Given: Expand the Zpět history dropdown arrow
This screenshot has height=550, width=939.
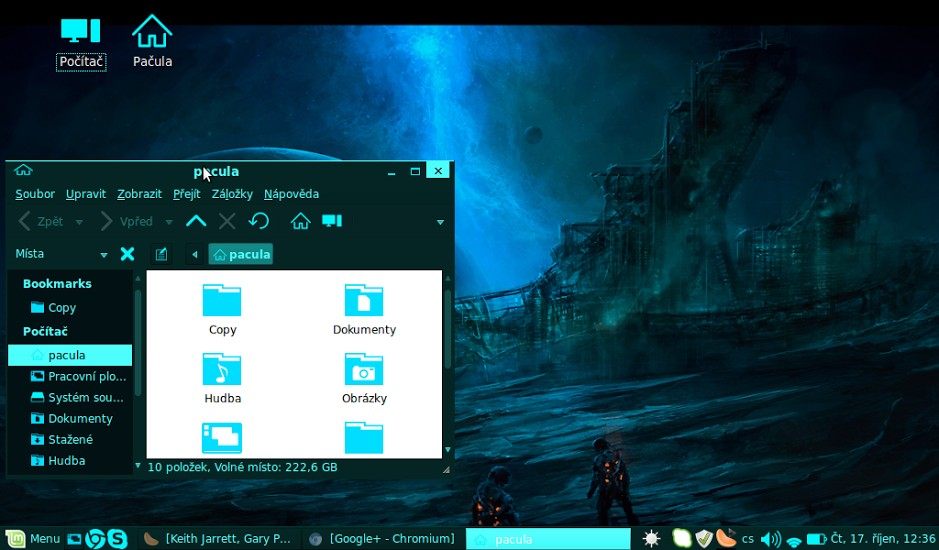Looking at the screenshot, I should [x=79, y=222].
